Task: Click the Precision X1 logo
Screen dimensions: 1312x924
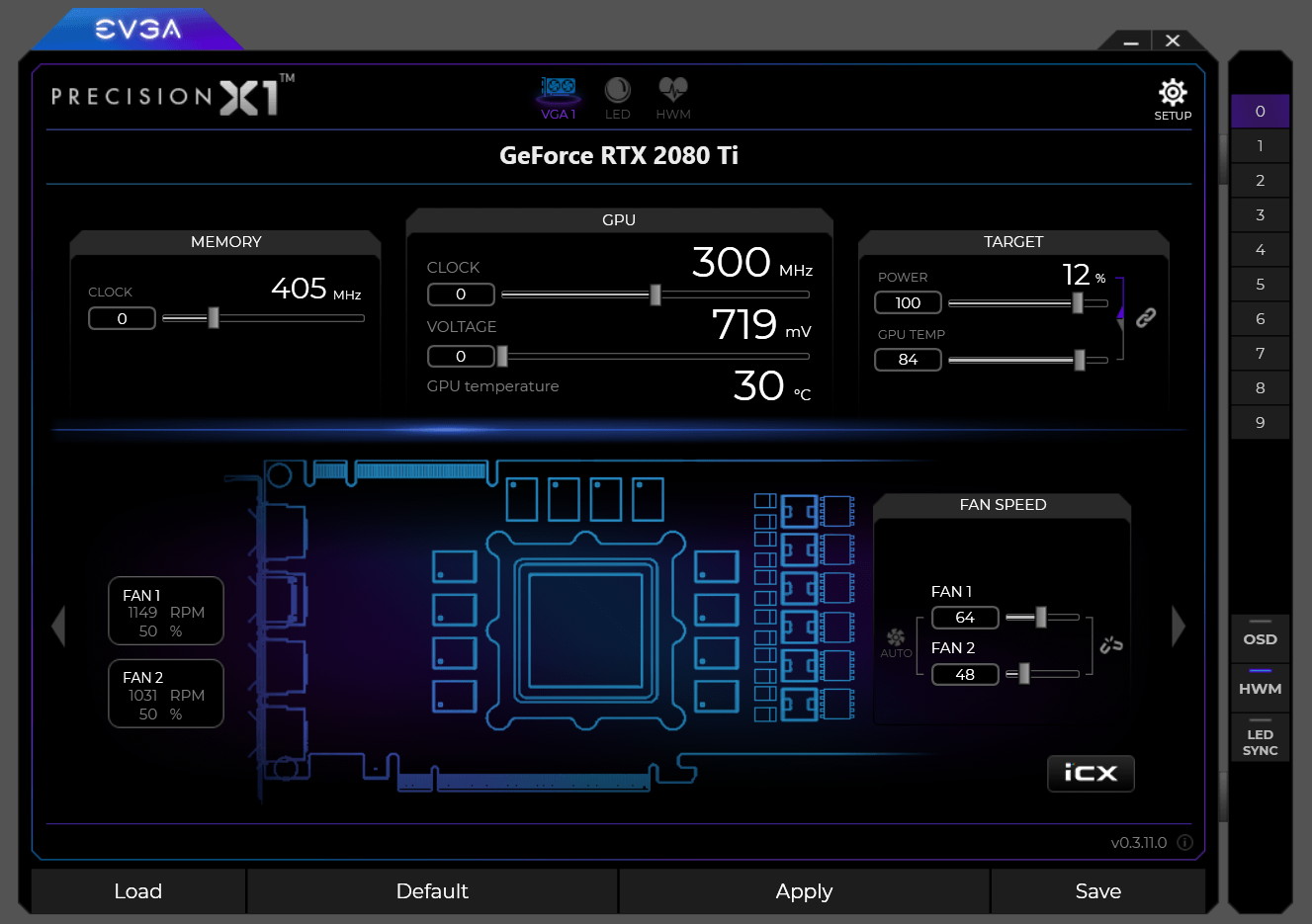Action: click(x=173, y=96)
